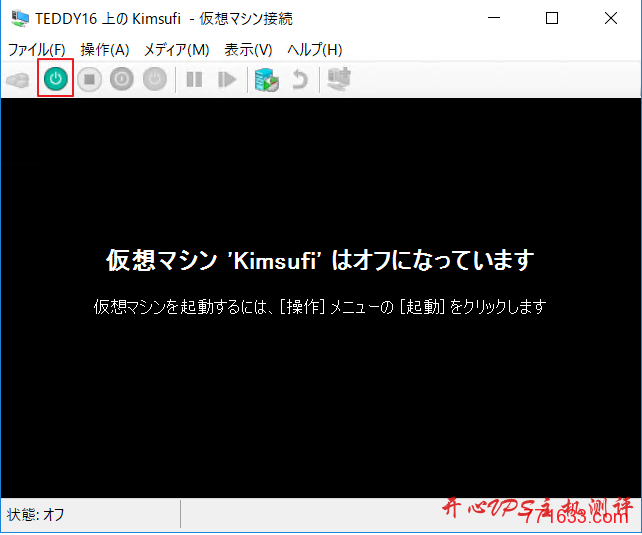Screen dimensions: 642x535
Task: Maximize the virtual machine connection window
Action: pyautogui.click(x=552, y=18)
